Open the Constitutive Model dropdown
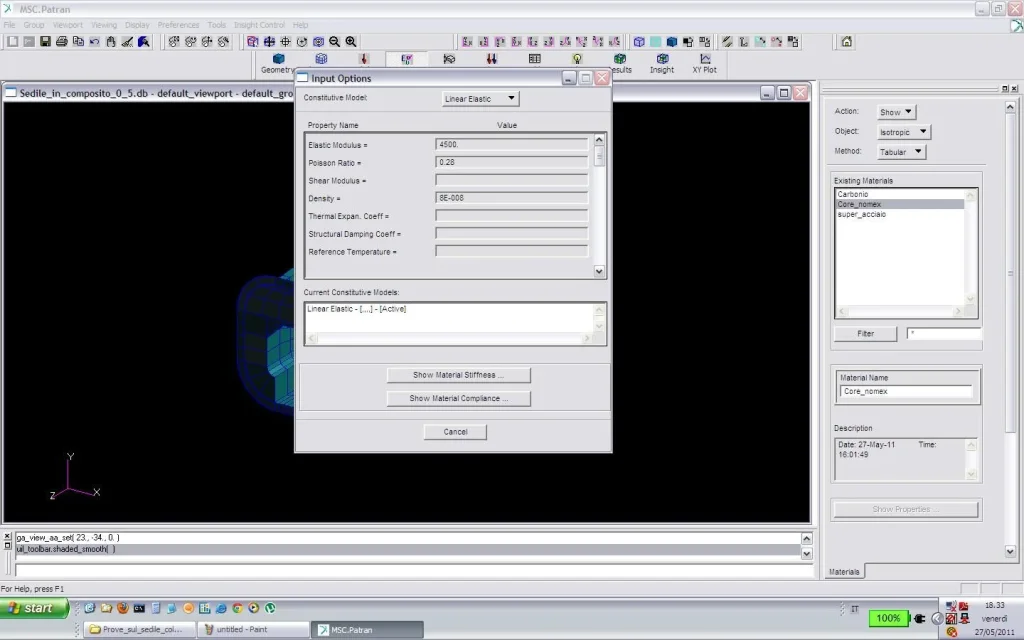This screenshot has height=640, width=1024. pos(480,99)
